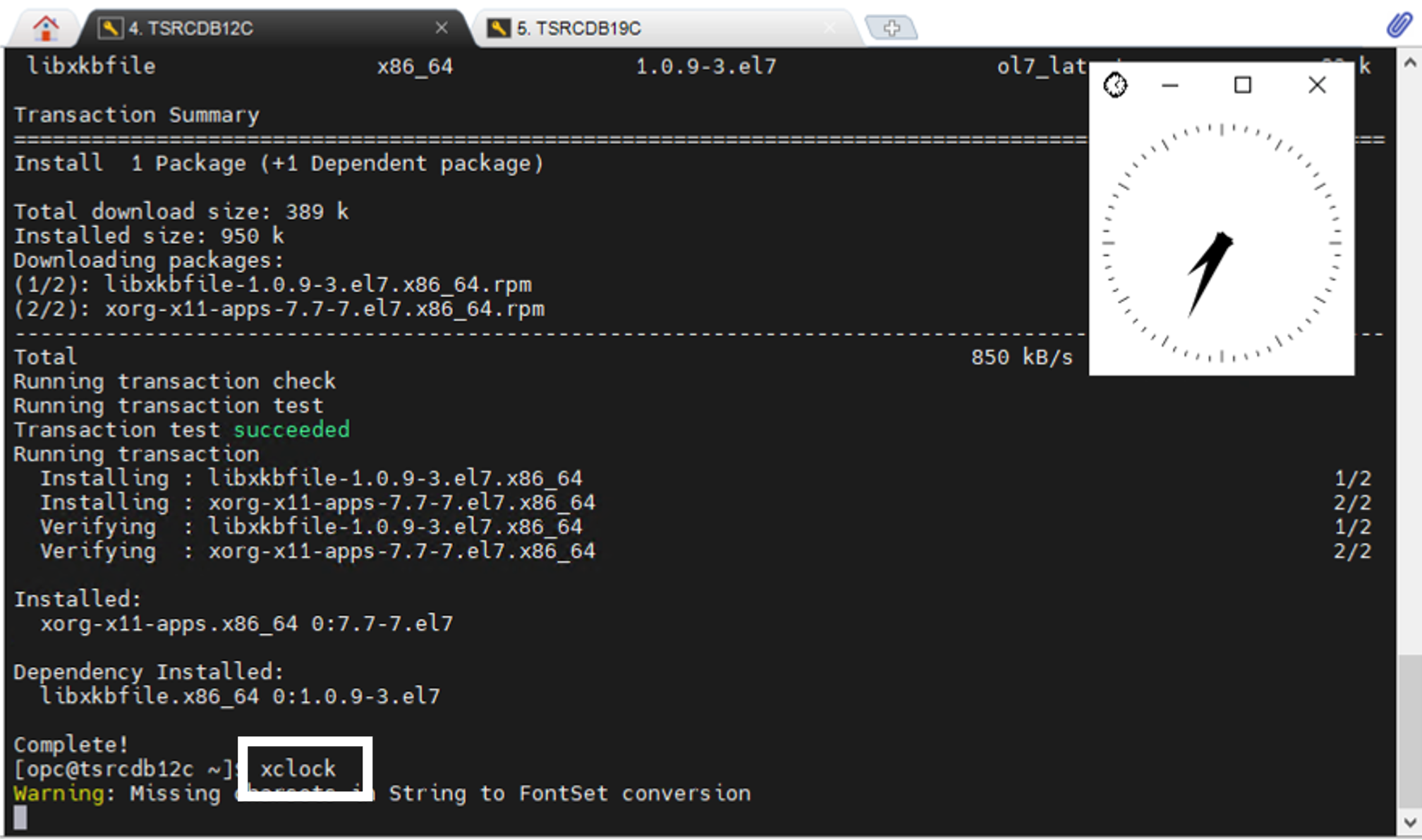
Task: Click the terminal cursor block
Action: click(x=20, y=817)
